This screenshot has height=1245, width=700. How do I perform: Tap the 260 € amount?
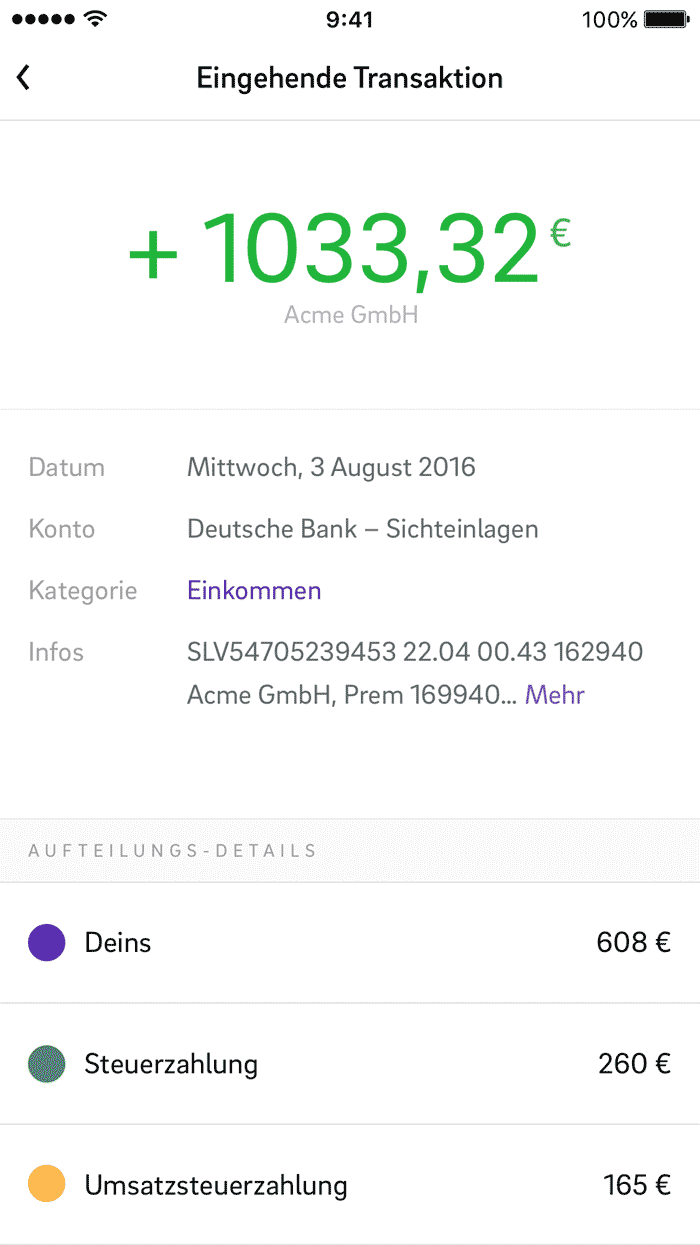point(634,1063)
